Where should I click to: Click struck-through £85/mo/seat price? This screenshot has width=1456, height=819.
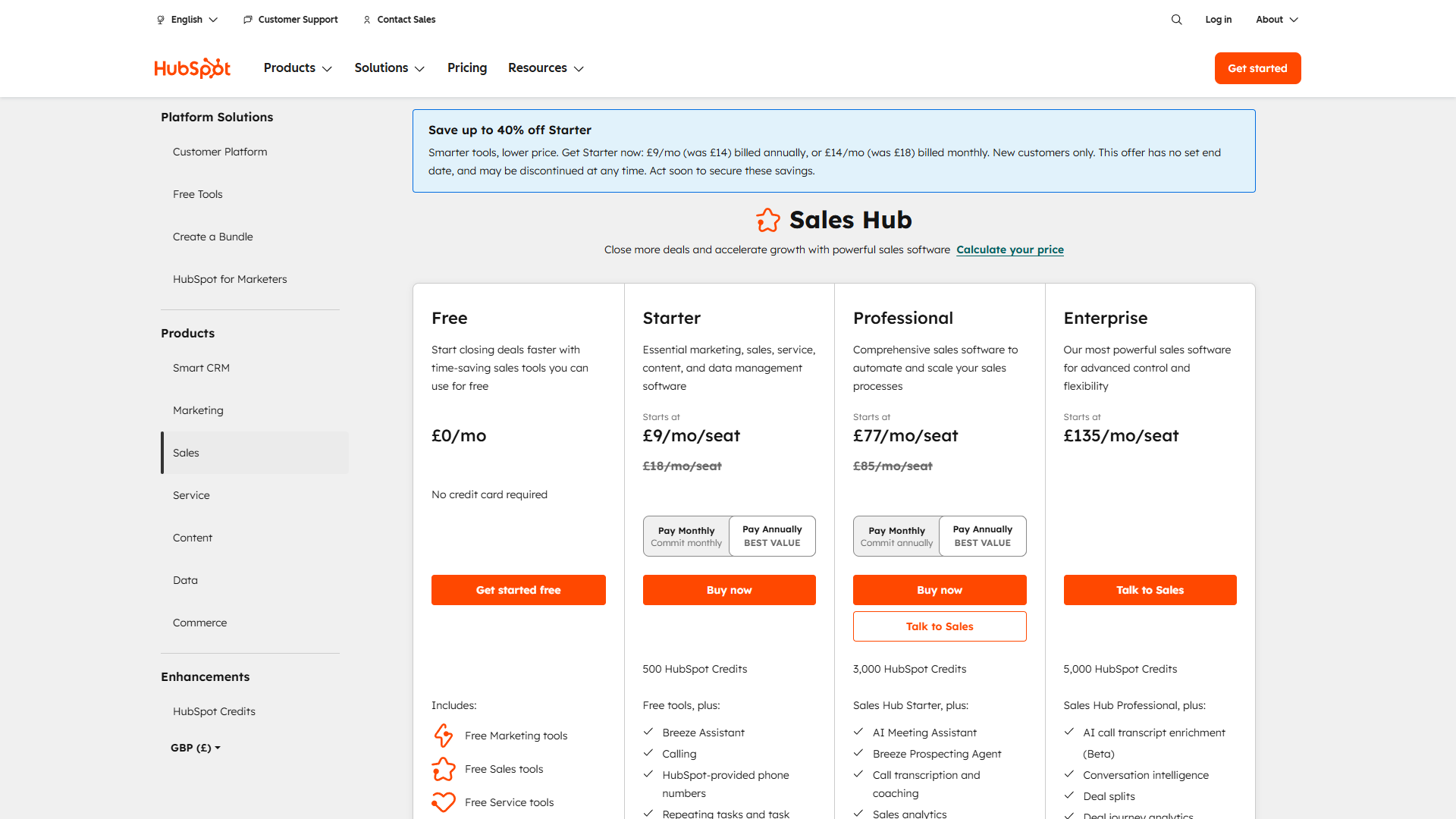893,466
